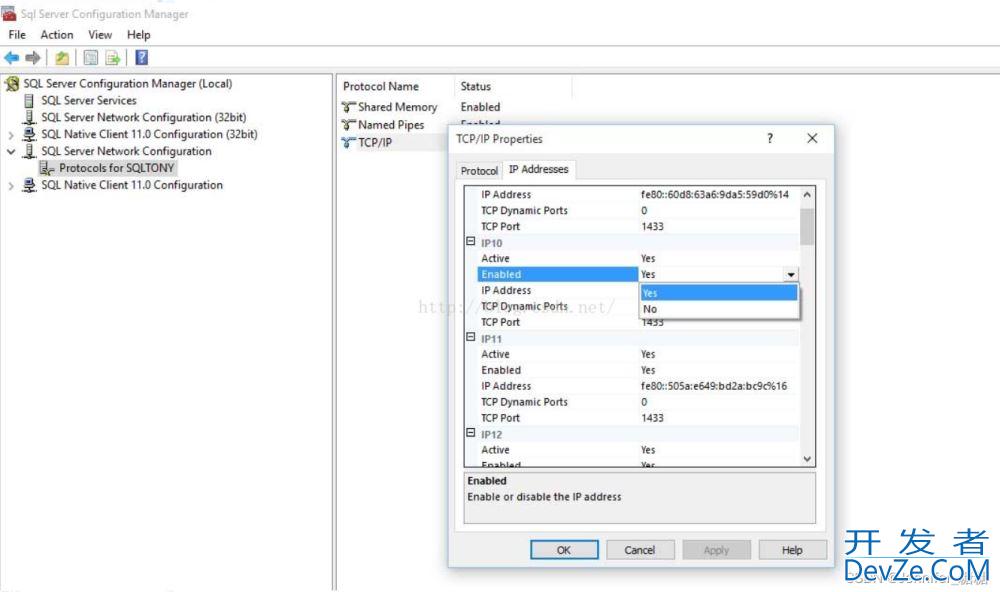Screen dimensions: 1000x592
Task: Click the Active row under IP12
Action: (638, 450)
